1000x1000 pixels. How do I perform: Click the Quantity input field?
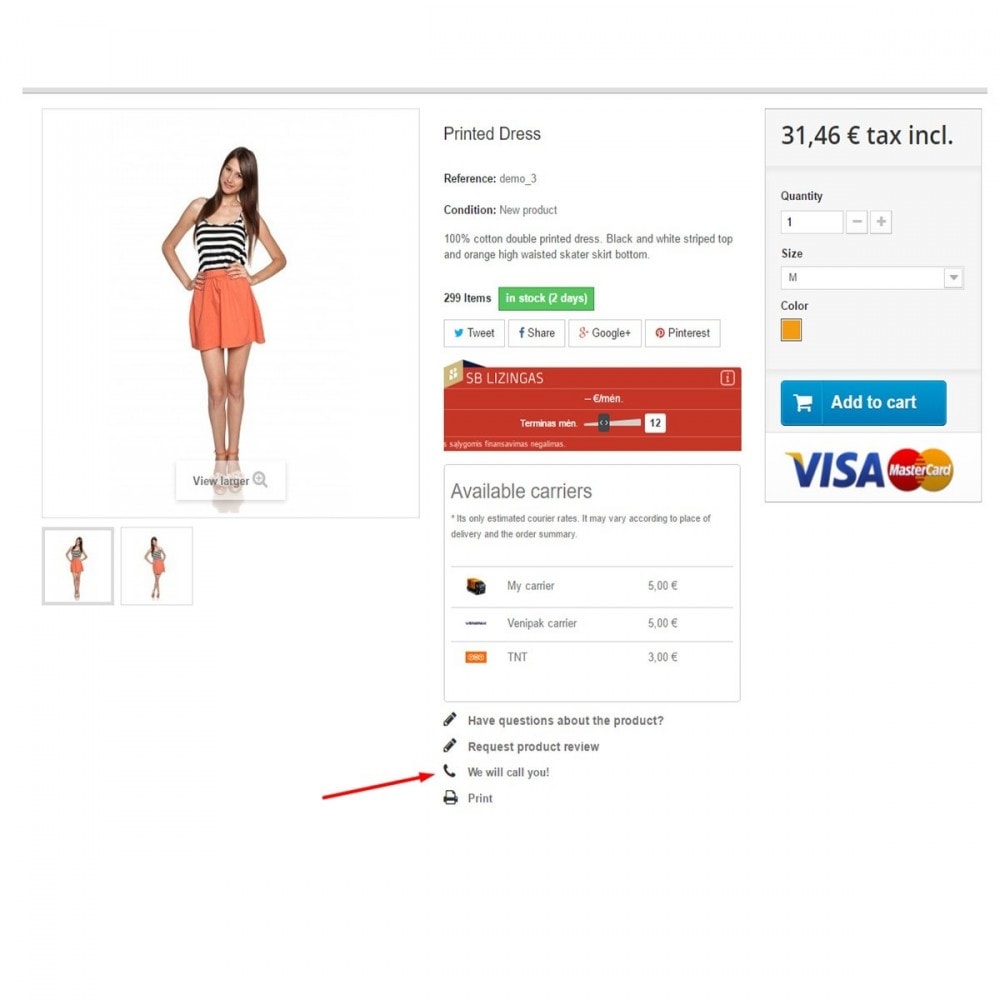pos(811,222)
